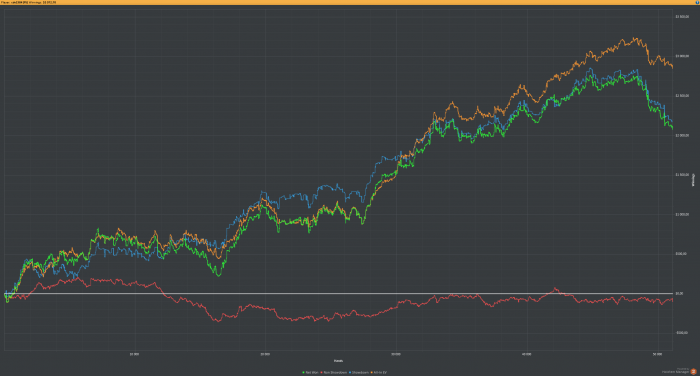Click the Winnings y-axis title
The image size is (700, 376).
tap(693, 180)
